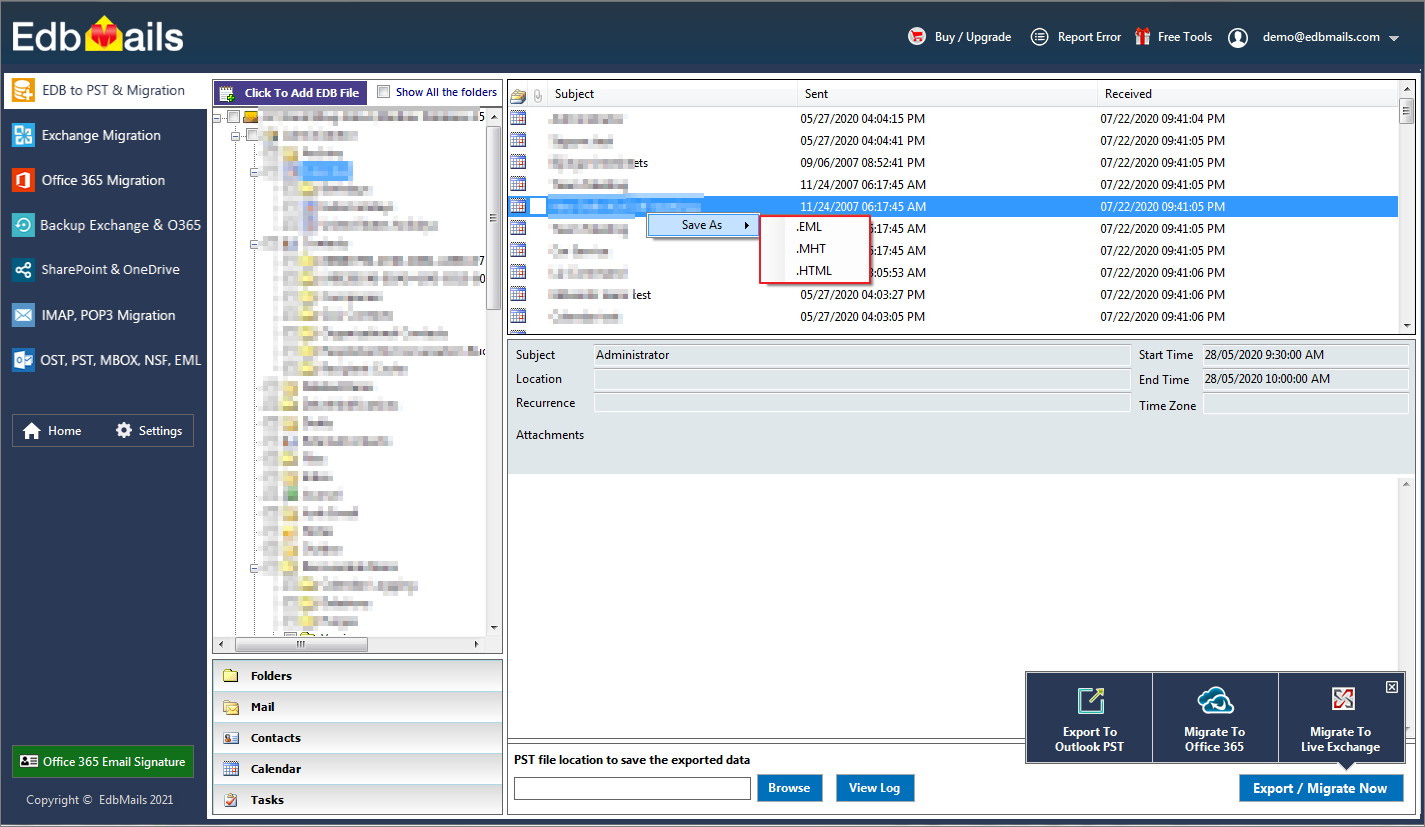
Task: Click the folder icon in the list header
Action: pos(518,96)
